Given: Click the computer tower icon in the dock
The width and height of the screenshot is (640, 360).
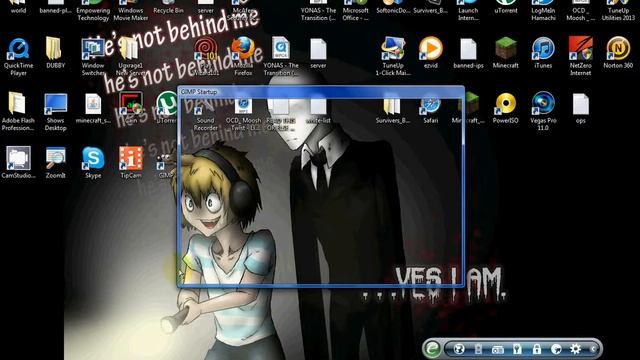Looking at the screenshot, I should tap(478, 349).
